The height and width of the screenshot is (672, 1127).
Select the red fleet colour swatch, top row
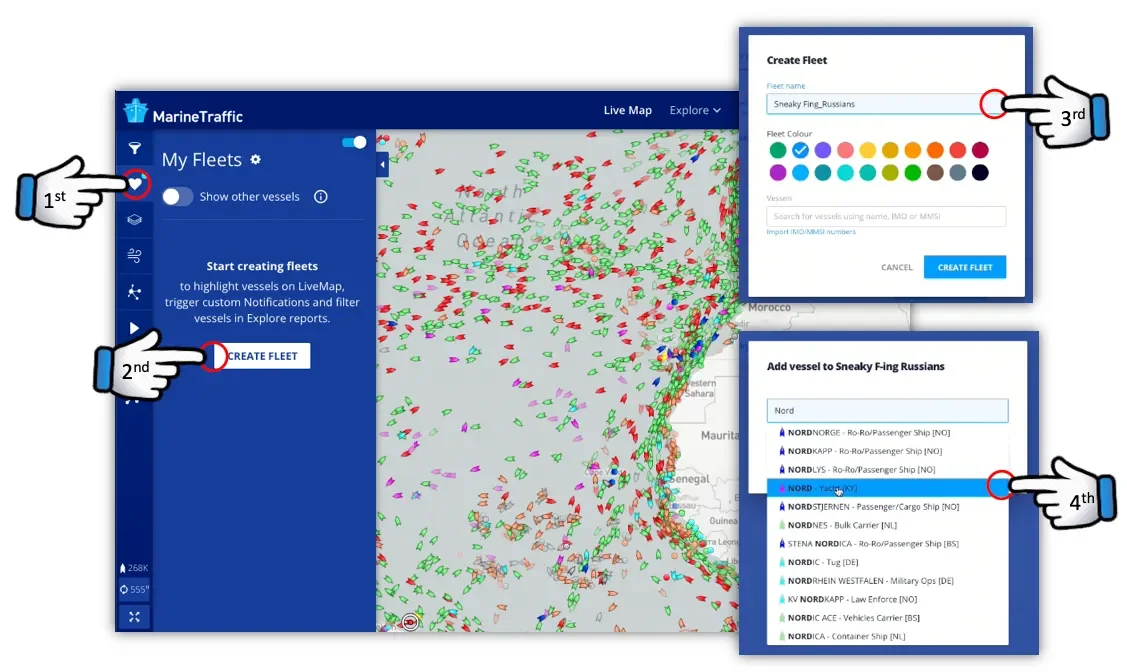click(957, 150)
